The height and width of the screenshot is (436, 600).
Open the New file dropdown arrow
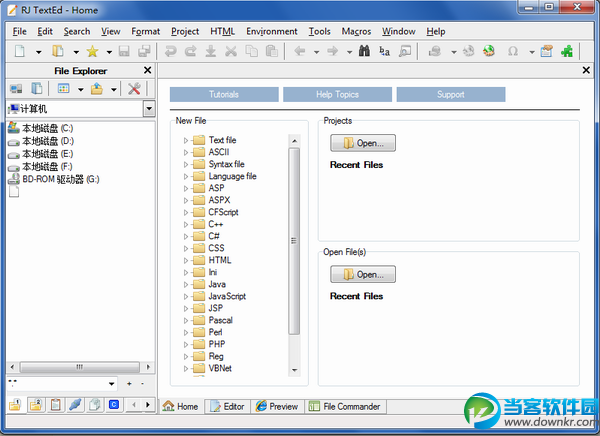pyautogui.click(x=38, y=52)
